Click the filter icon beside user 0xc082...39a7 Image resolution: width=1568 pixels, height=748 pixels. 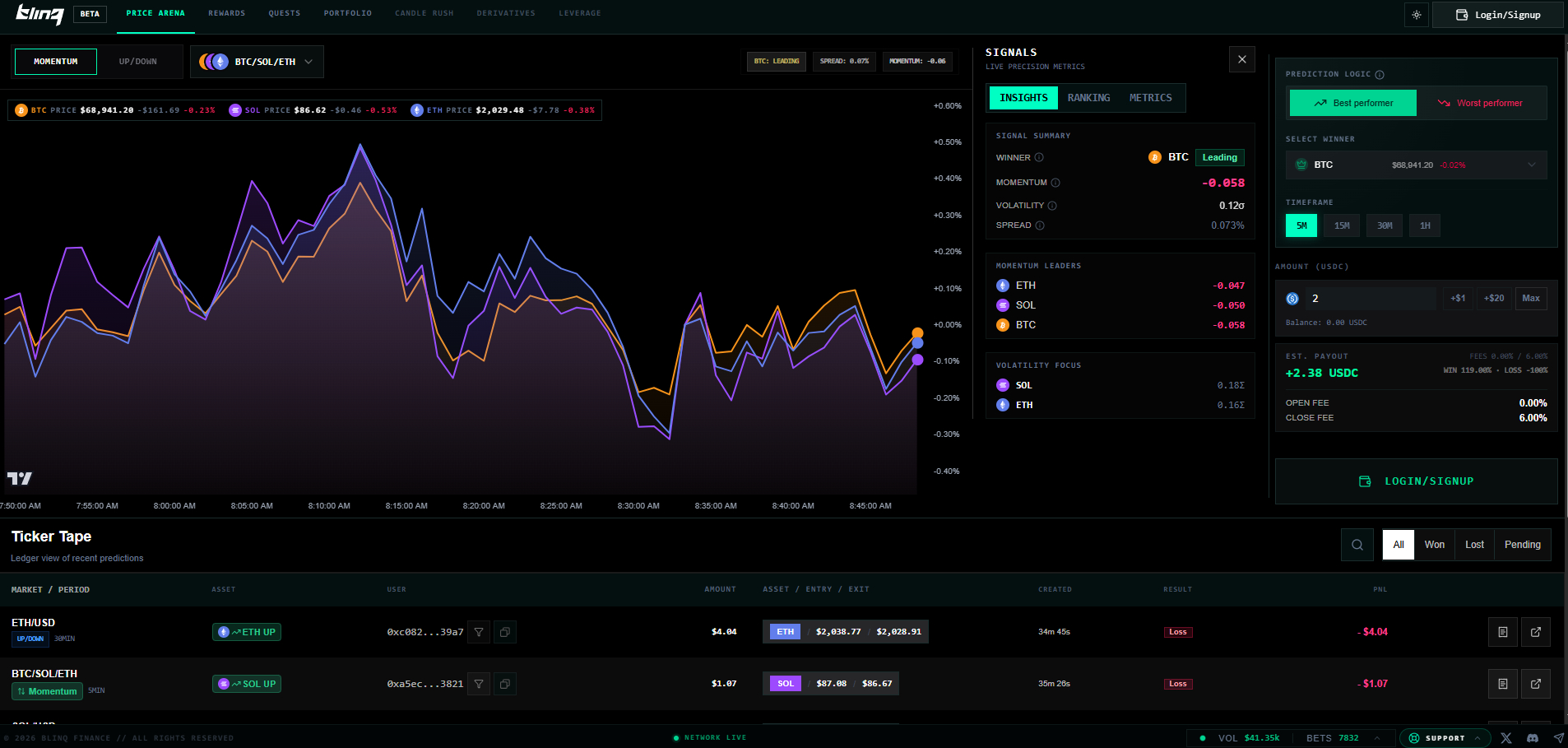[479, 632]
